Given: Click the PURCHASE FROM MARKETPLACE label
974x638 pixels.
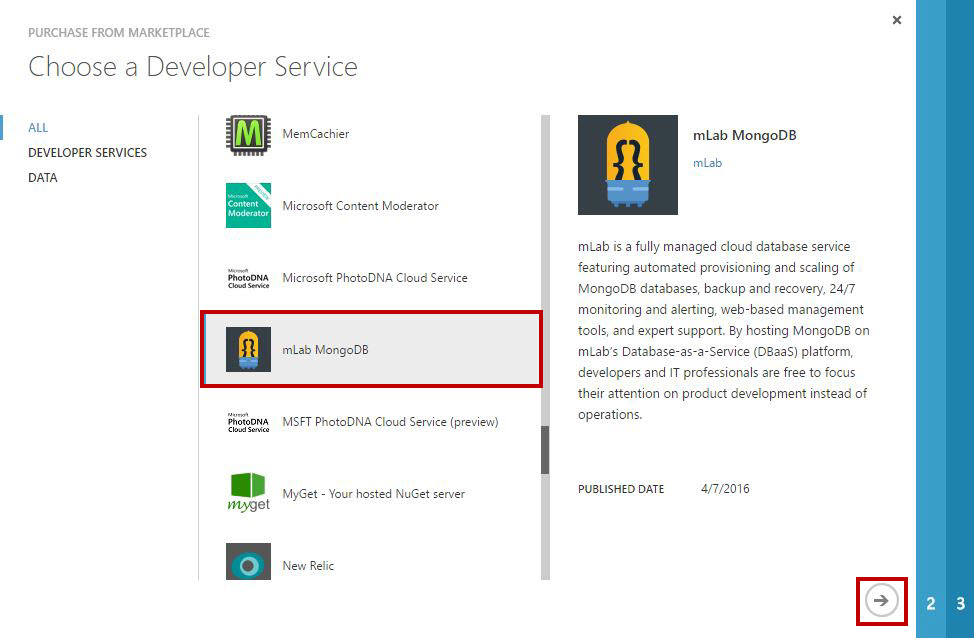Looking at the screenshot, I should pos(119,32).
